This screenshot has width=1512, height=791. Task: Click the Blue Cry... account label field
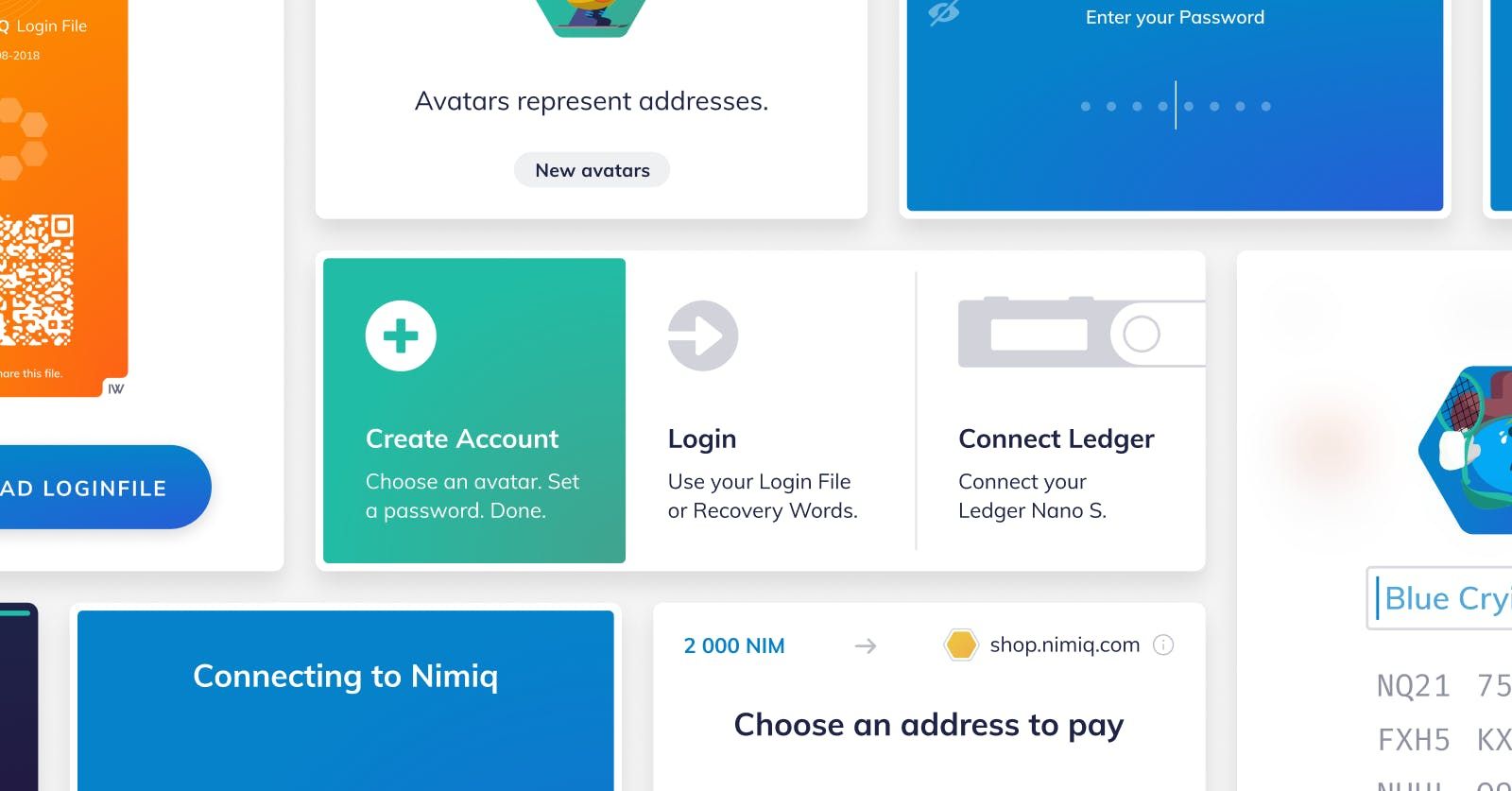point(1439,598)
